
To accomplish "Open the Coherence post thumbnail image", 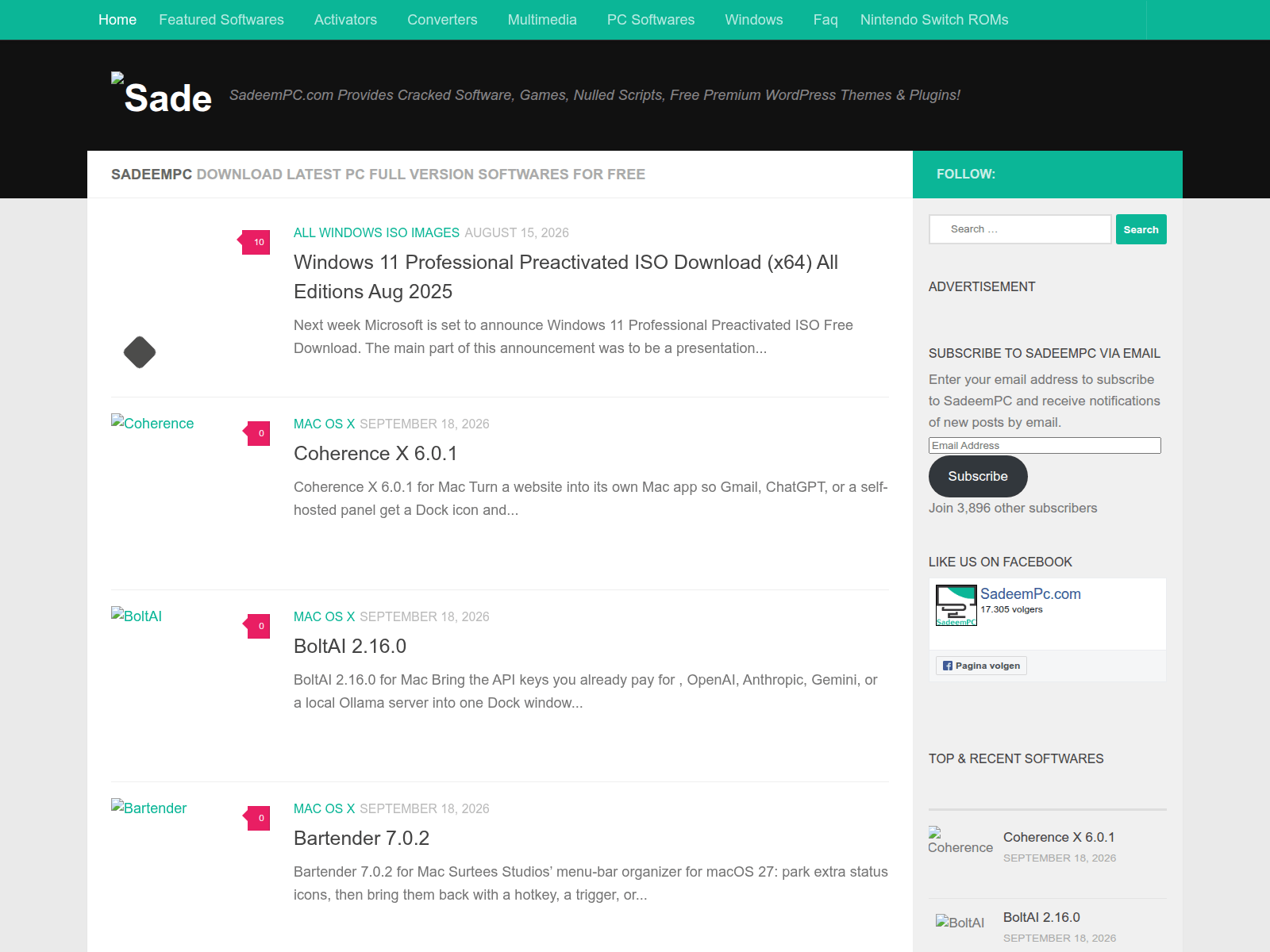I will 152,423.
